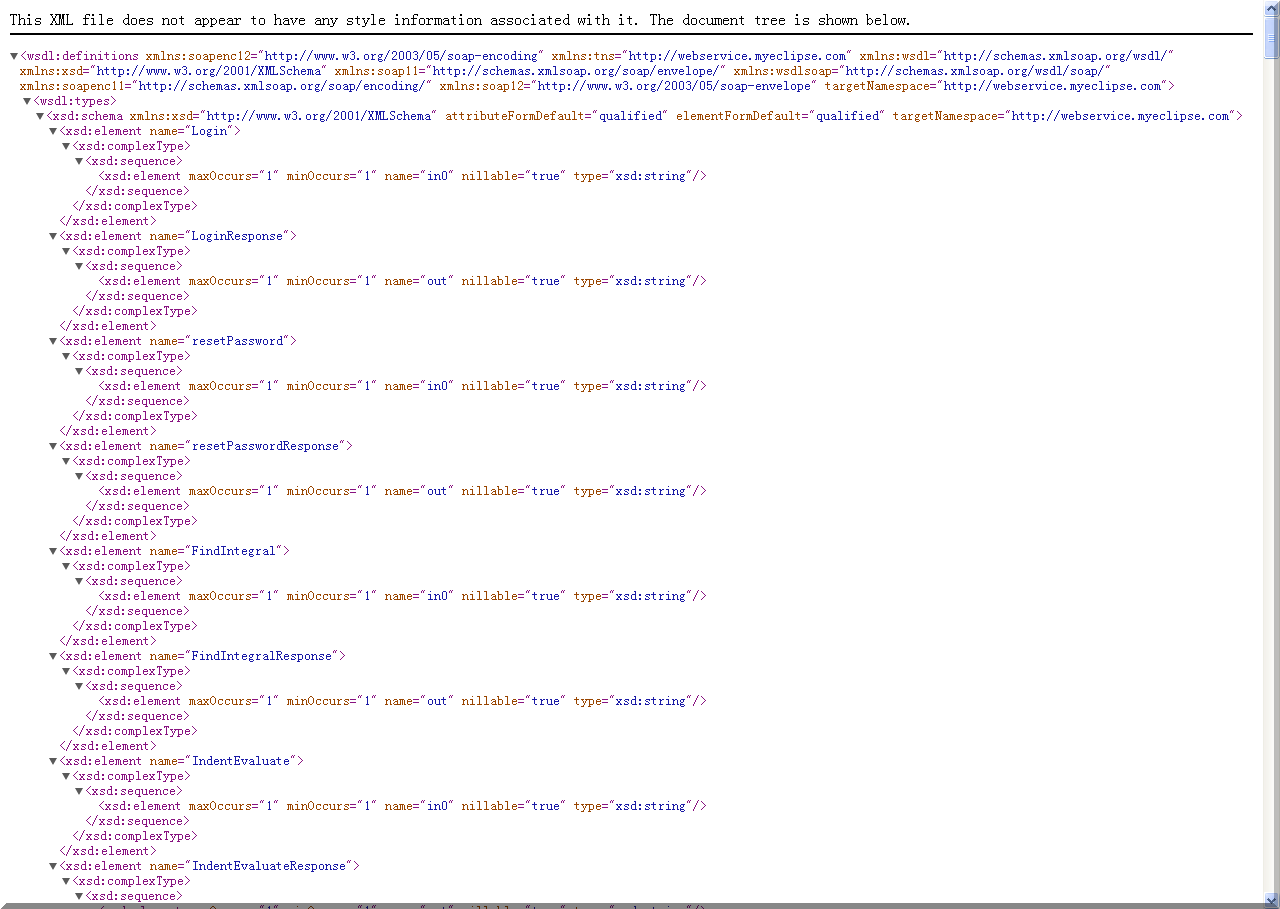The width and height of the screenshot is (1280, 909).
Task: Collapse complexType under resetPassword element
Action: click(x=66, y=357)
